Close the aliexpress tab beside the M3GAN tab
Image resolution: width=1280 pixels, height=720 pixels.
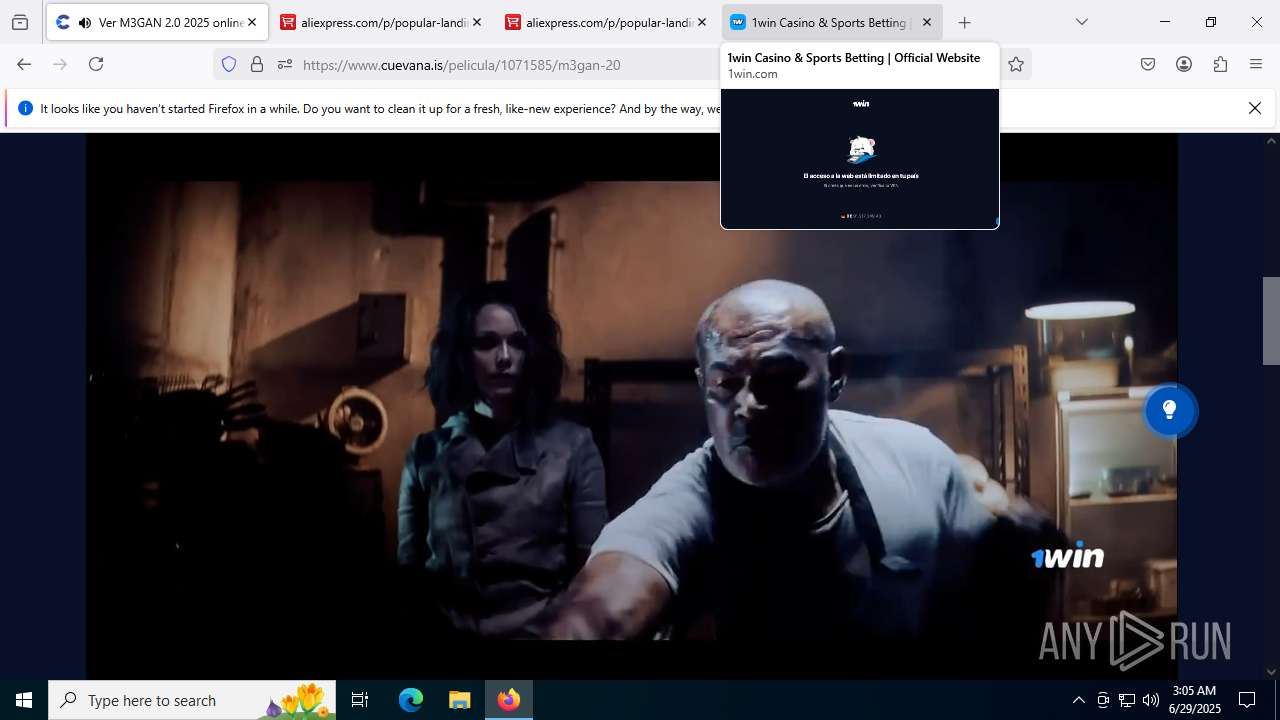click(477, 22)
